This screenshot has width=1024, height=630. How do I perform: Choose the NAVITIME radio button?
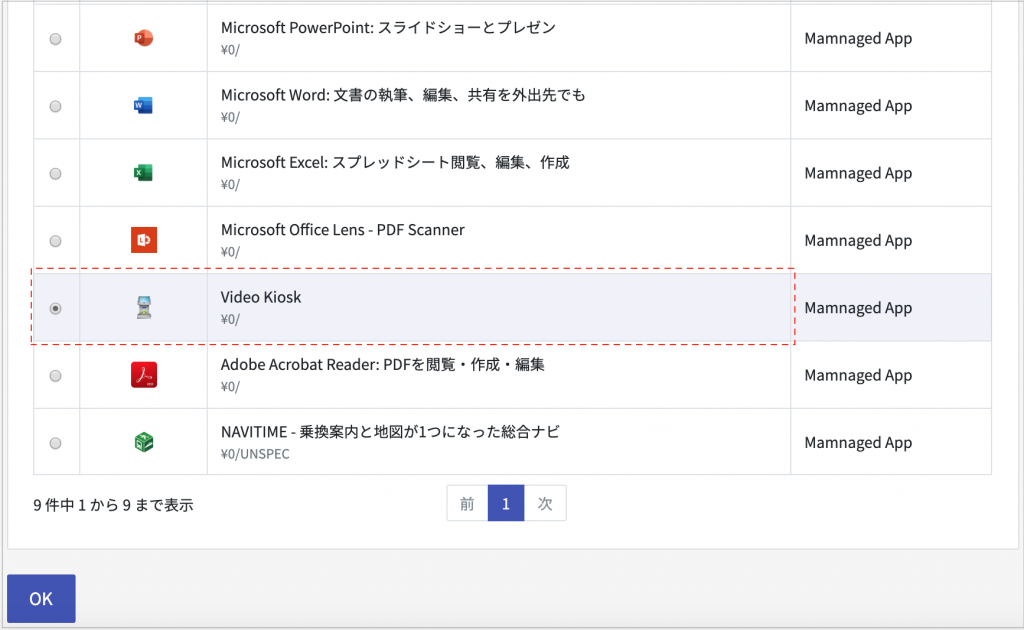(55, 443)
